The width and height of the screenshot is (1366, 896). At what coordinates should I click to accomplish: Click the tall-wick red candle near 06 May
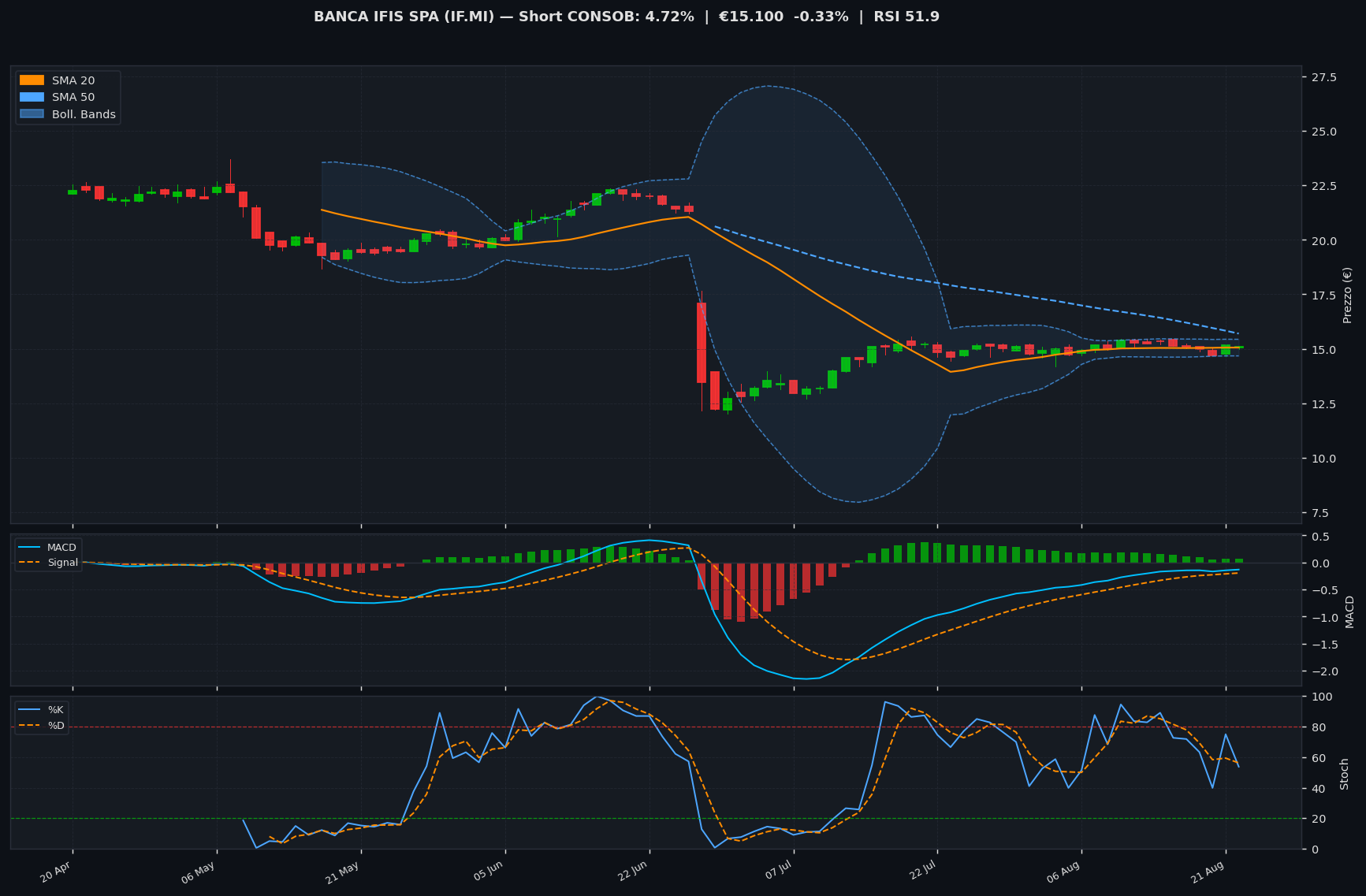(230, 188)
